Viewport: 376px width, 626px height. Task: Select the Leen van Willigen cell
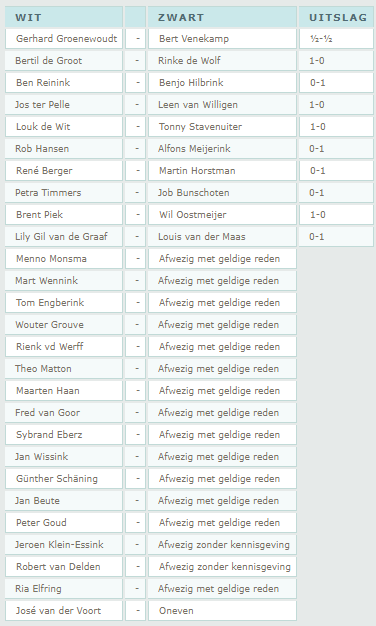(222, 105)
